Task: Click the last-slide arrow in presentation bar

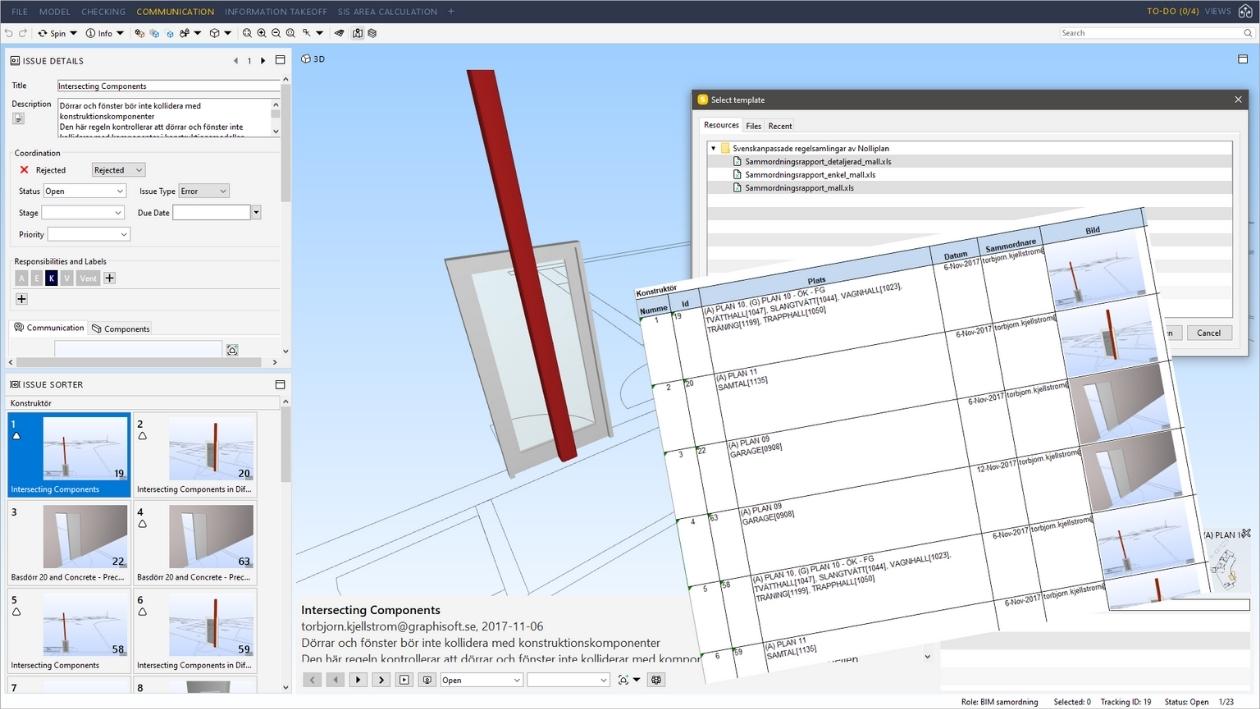Action: [381, 680]
